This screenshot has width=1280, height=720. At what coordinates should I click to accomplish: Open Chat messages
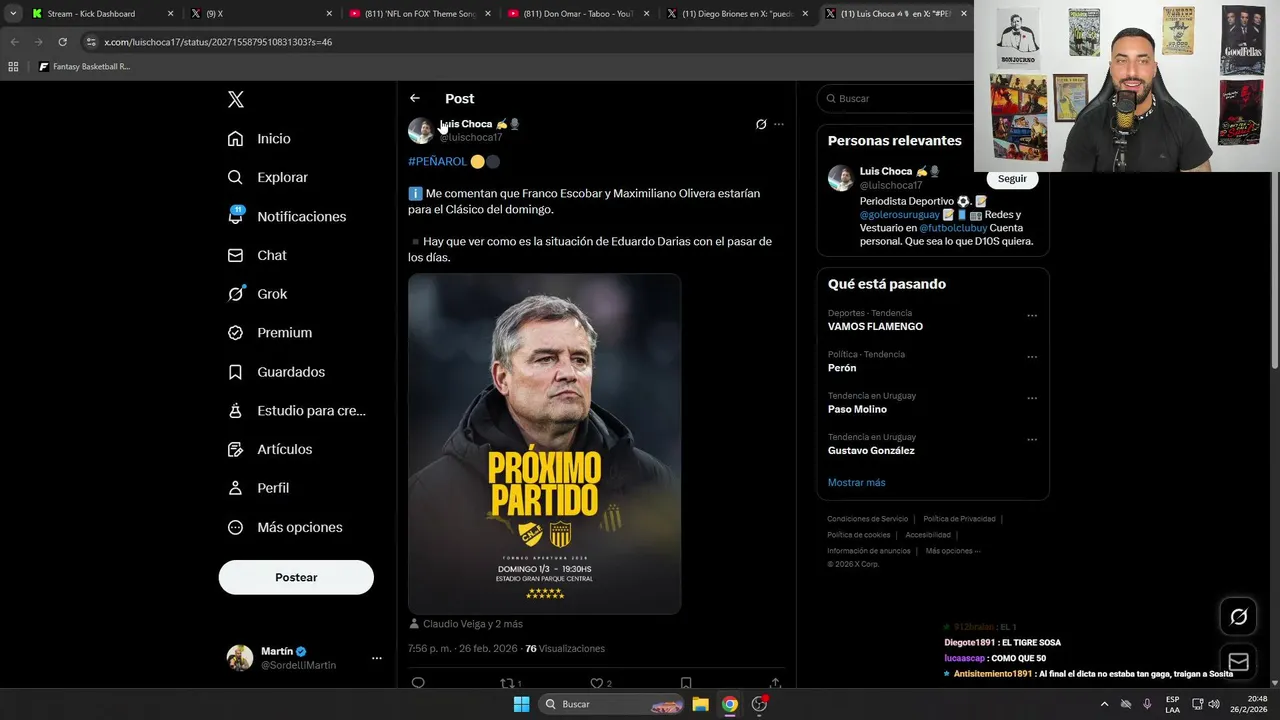tap(257, 255)
